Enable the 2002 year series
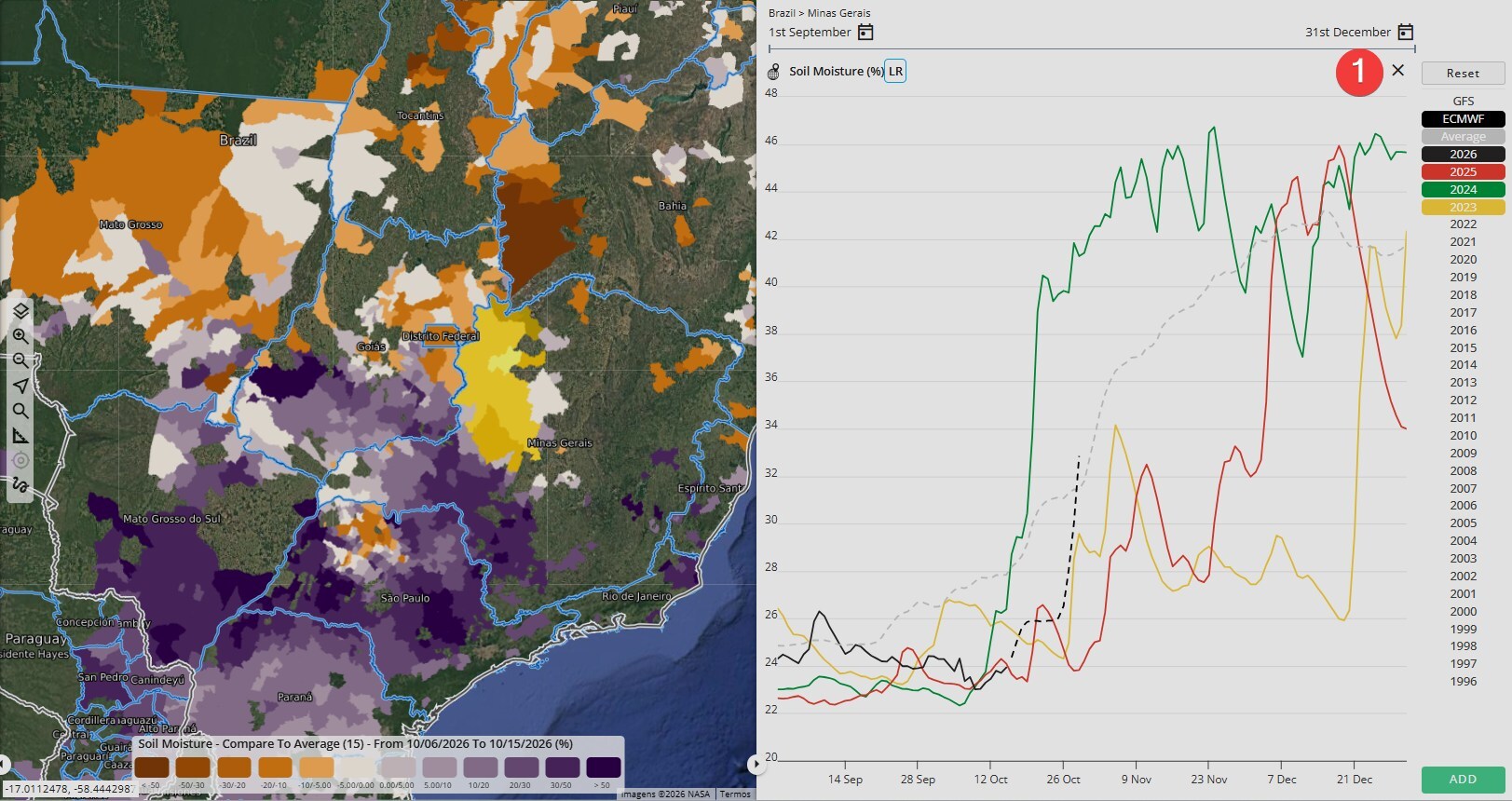This screenshot has width=1512, height=801. [1463, 577]
